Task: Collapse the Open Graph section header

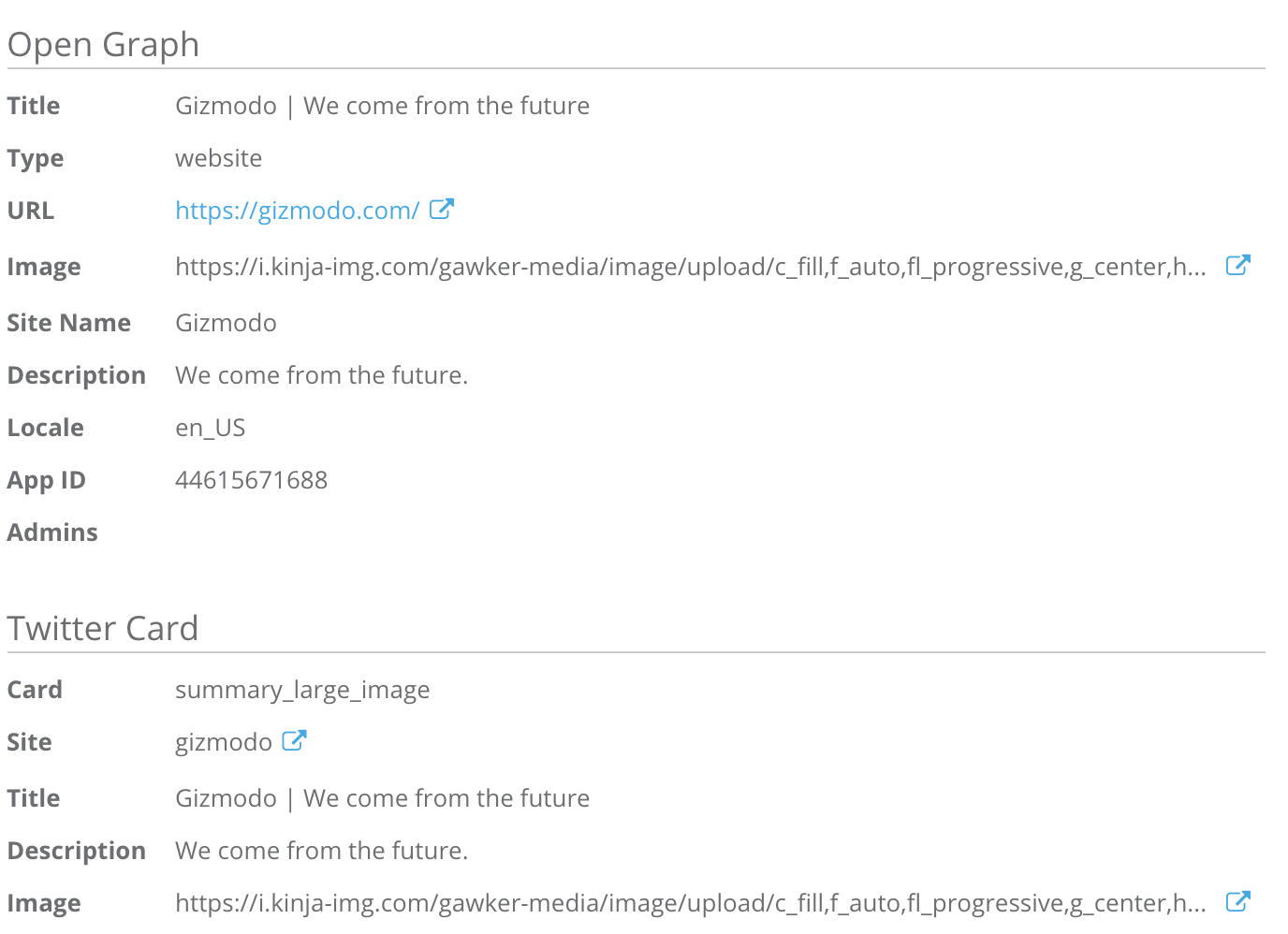Action: tap(103, 43)
